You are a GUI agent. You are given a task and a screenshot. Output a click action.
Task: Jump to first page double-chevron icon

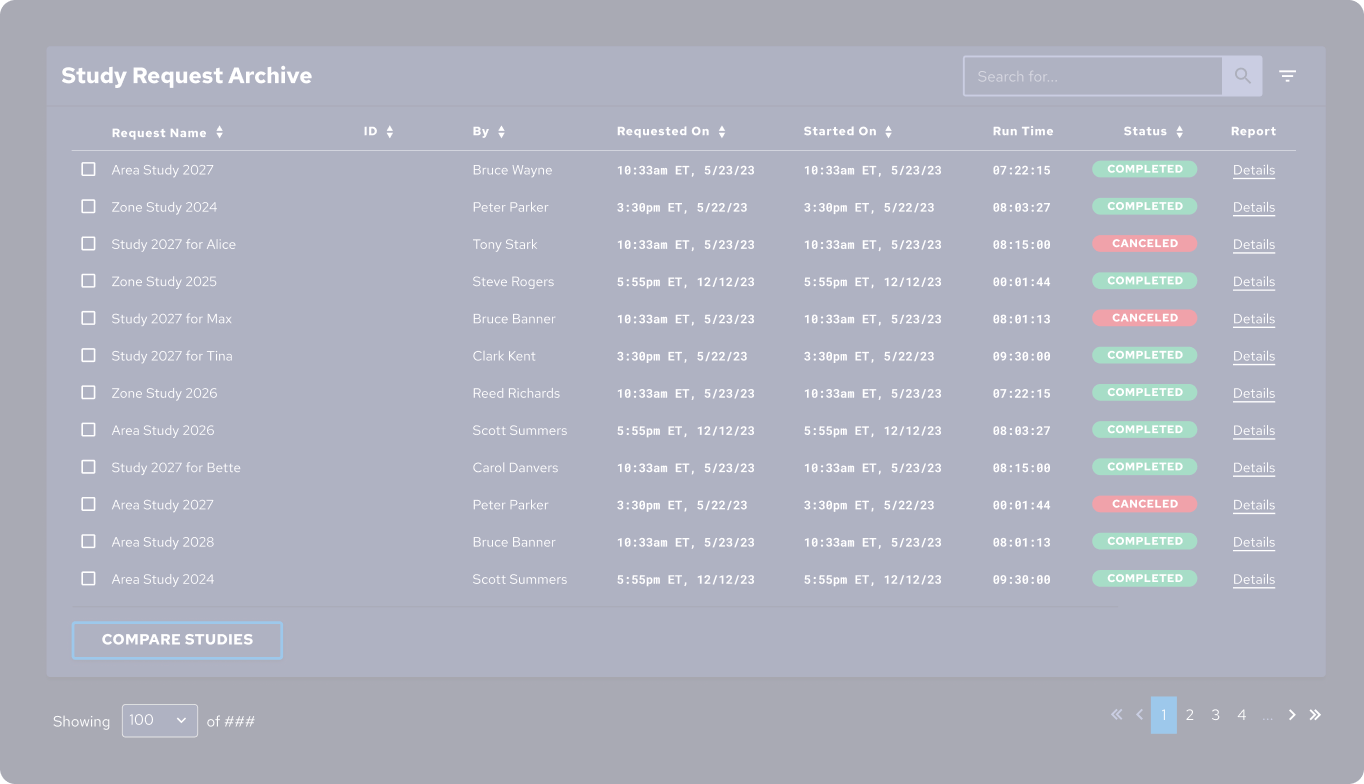click(x=1117, y=715)
